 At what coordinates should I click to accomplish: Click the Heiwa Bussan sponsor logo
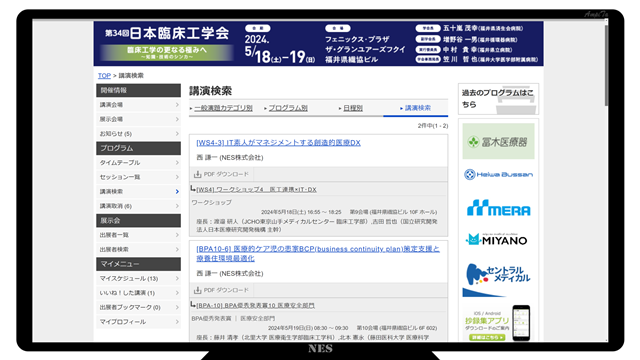pos(498,175)
